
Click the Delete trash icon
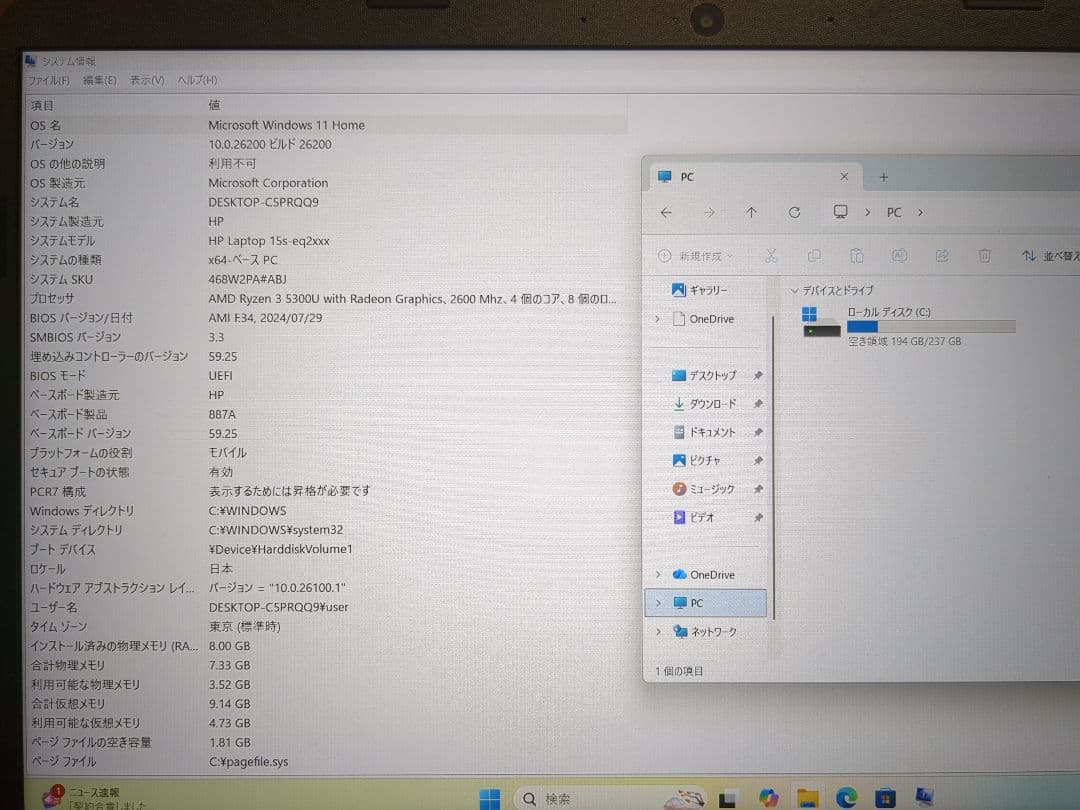tap(984, 256)
